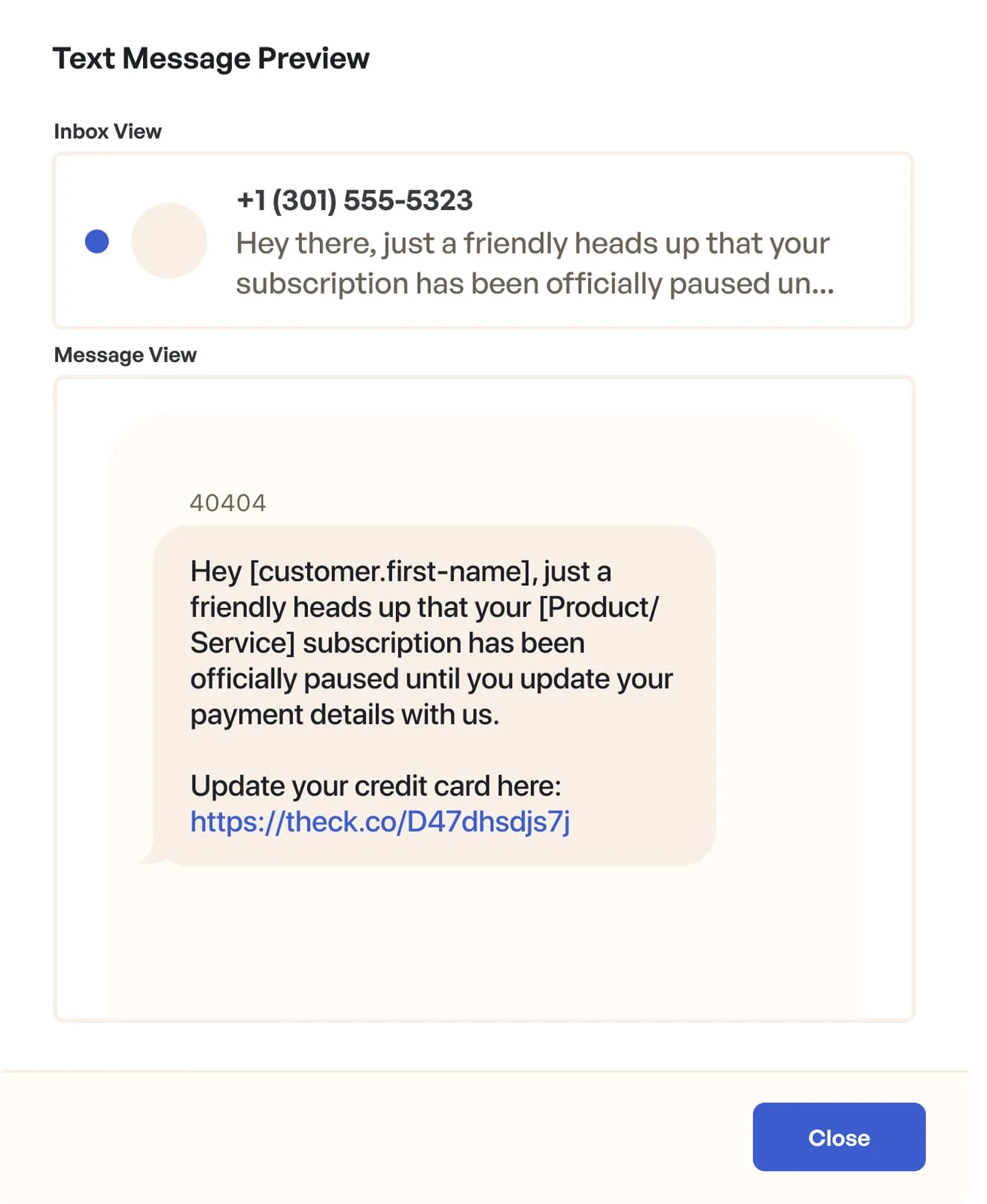Click the Text Message Preview heading
The height and width of the screenshot is (1204, 987).
(x=211, y=59)
